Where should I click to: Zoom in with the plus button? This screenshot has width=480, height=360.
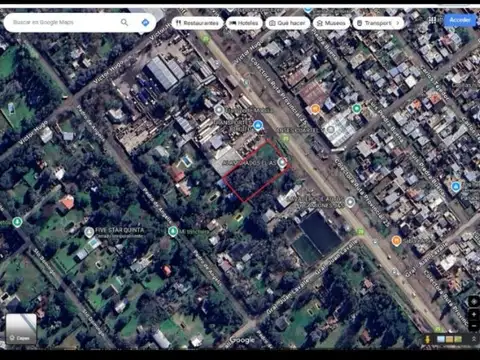(x=474, y=314)
